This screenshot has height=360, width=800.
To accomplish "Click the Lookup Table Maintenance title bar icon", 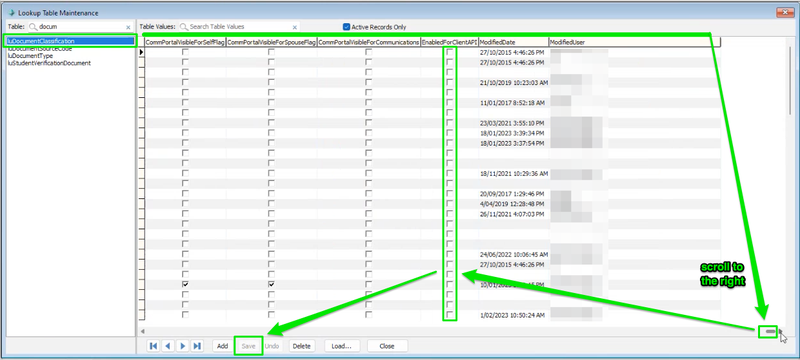I will click(x=12, y=13).
